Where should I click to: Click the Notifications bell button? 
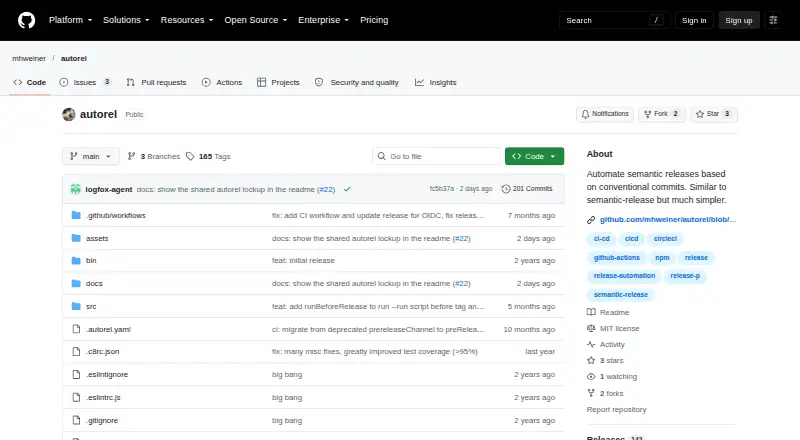(605, 114)
